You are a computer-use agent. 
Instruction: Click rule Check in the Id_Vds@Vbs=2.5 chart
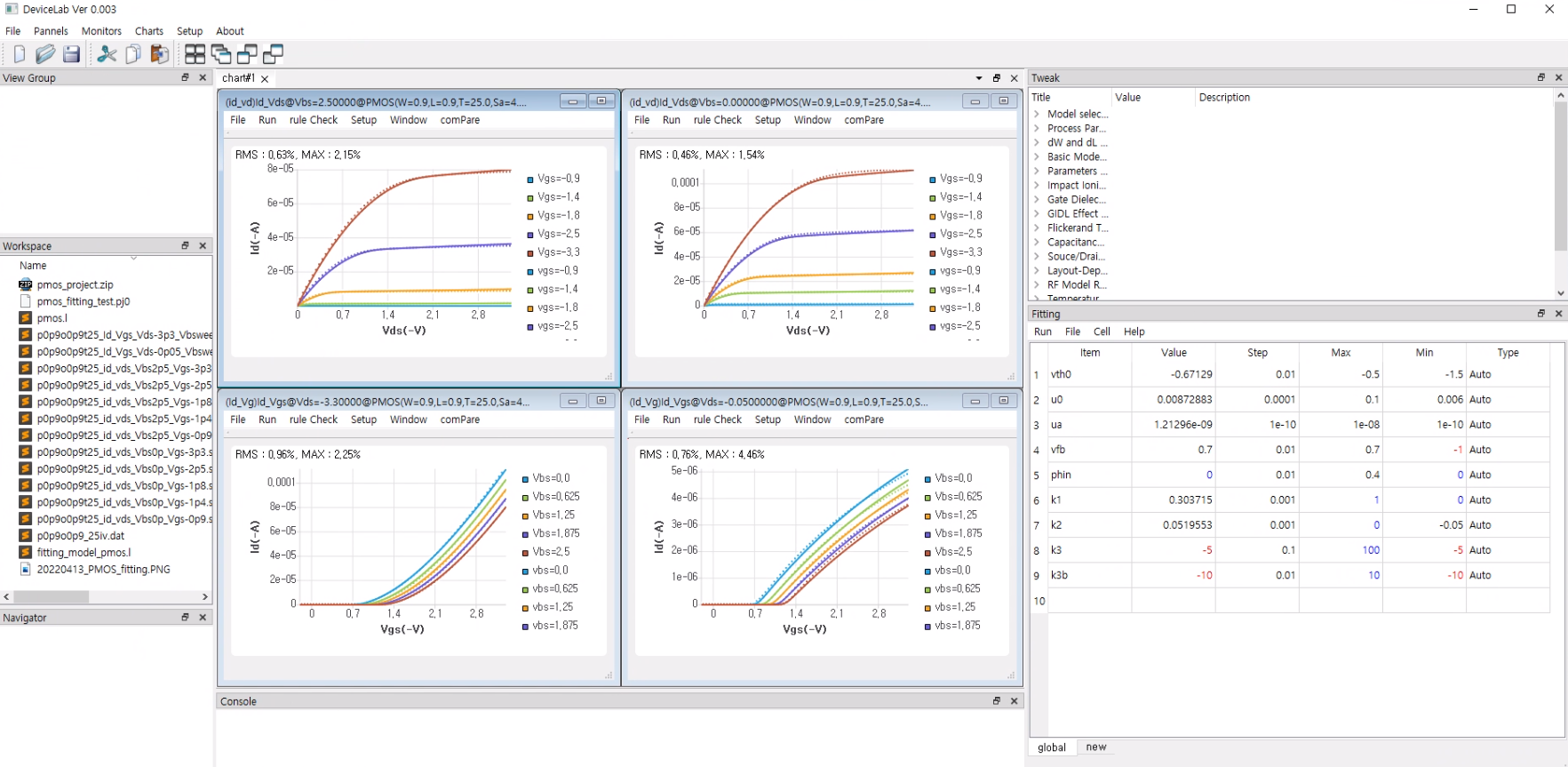313,120
